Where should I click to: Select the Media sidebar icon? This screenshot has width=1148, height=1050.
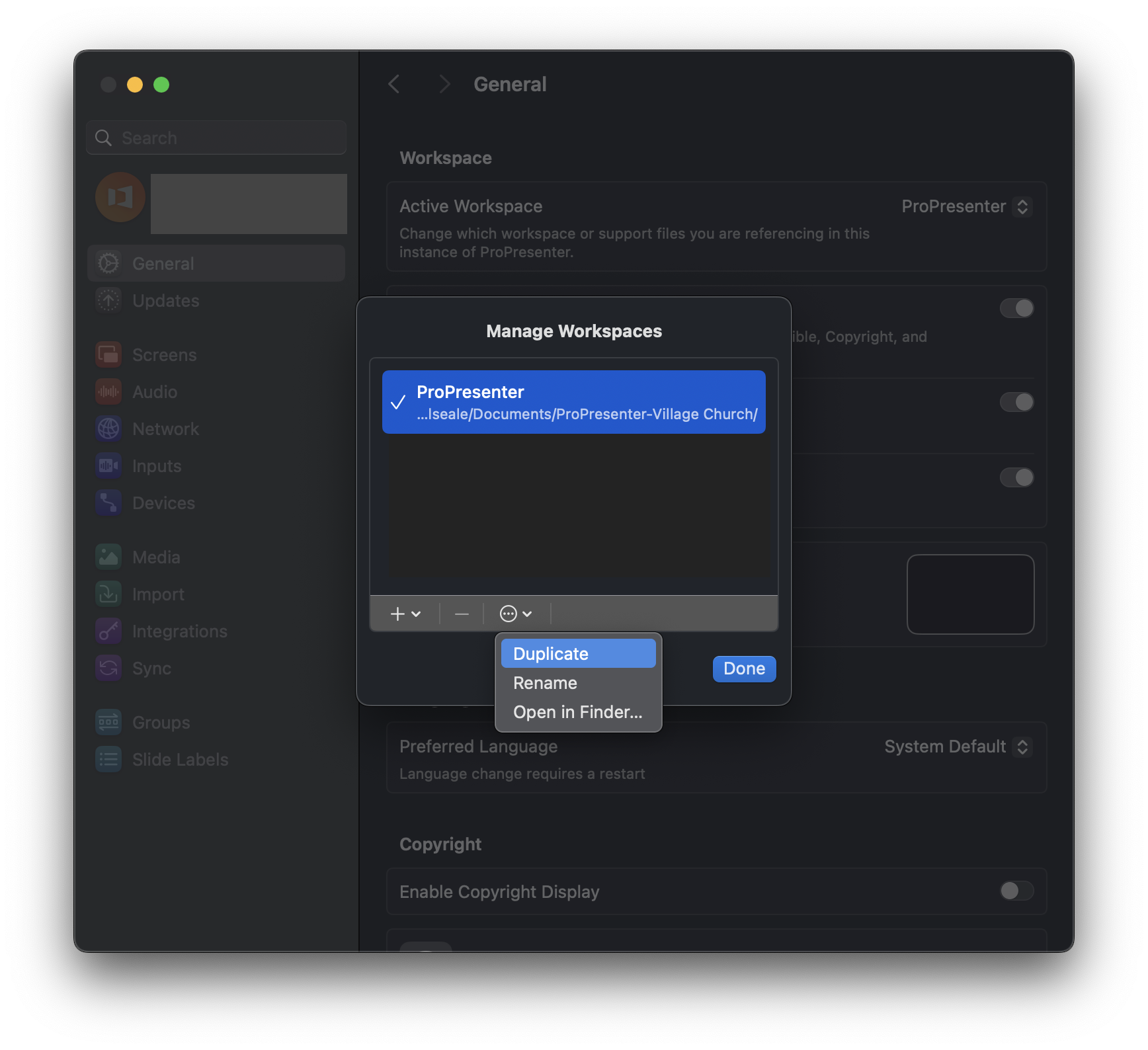point(108,557)
